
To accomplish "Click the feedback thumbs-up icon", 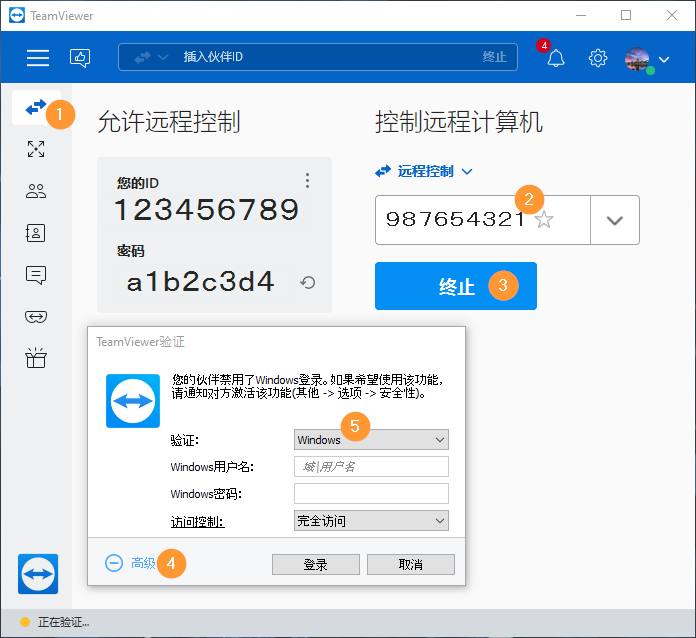I will coord(80,58).
